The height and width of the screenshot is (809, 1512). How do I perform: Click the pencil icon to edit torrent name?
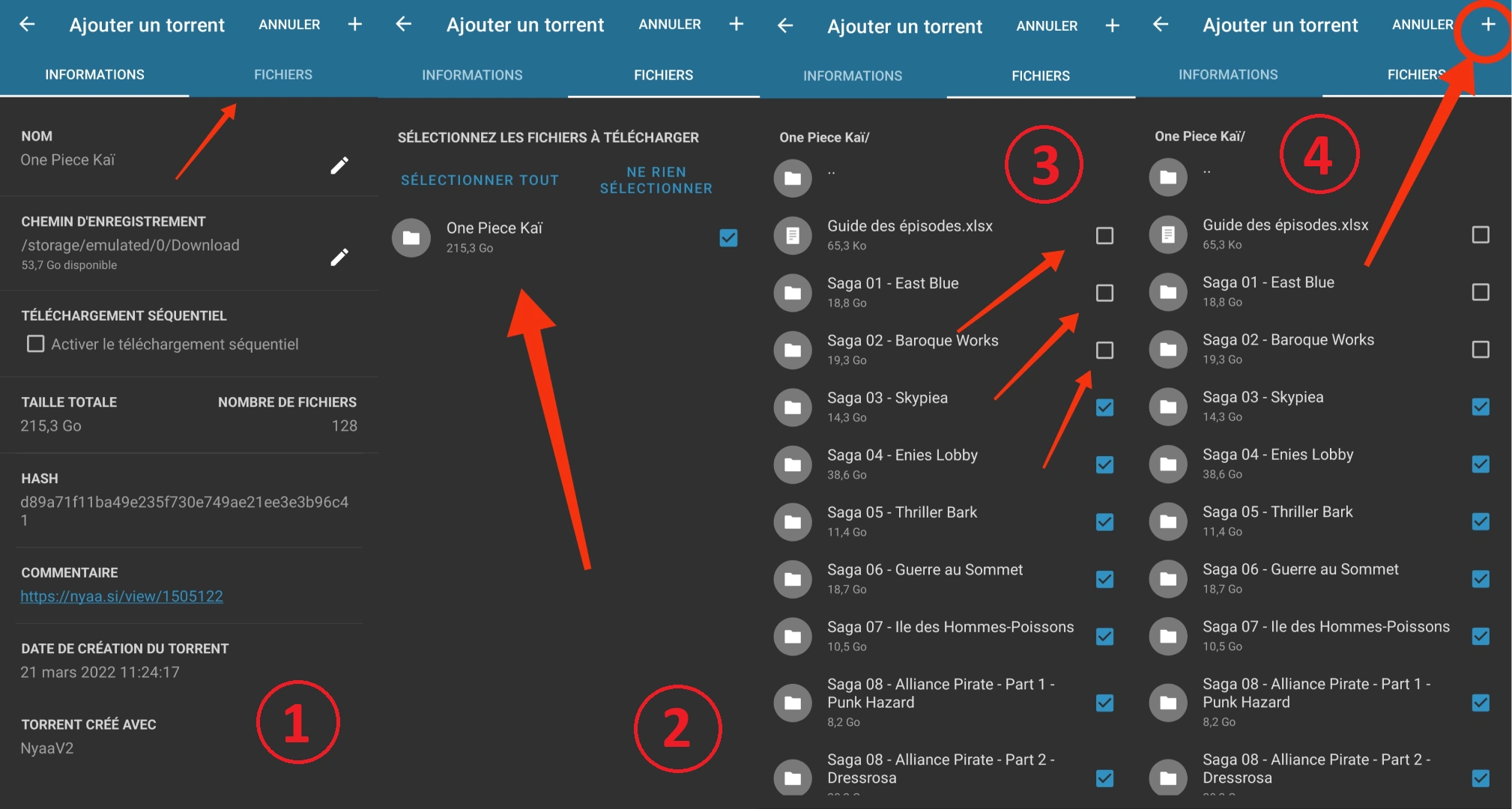[339, 166]
